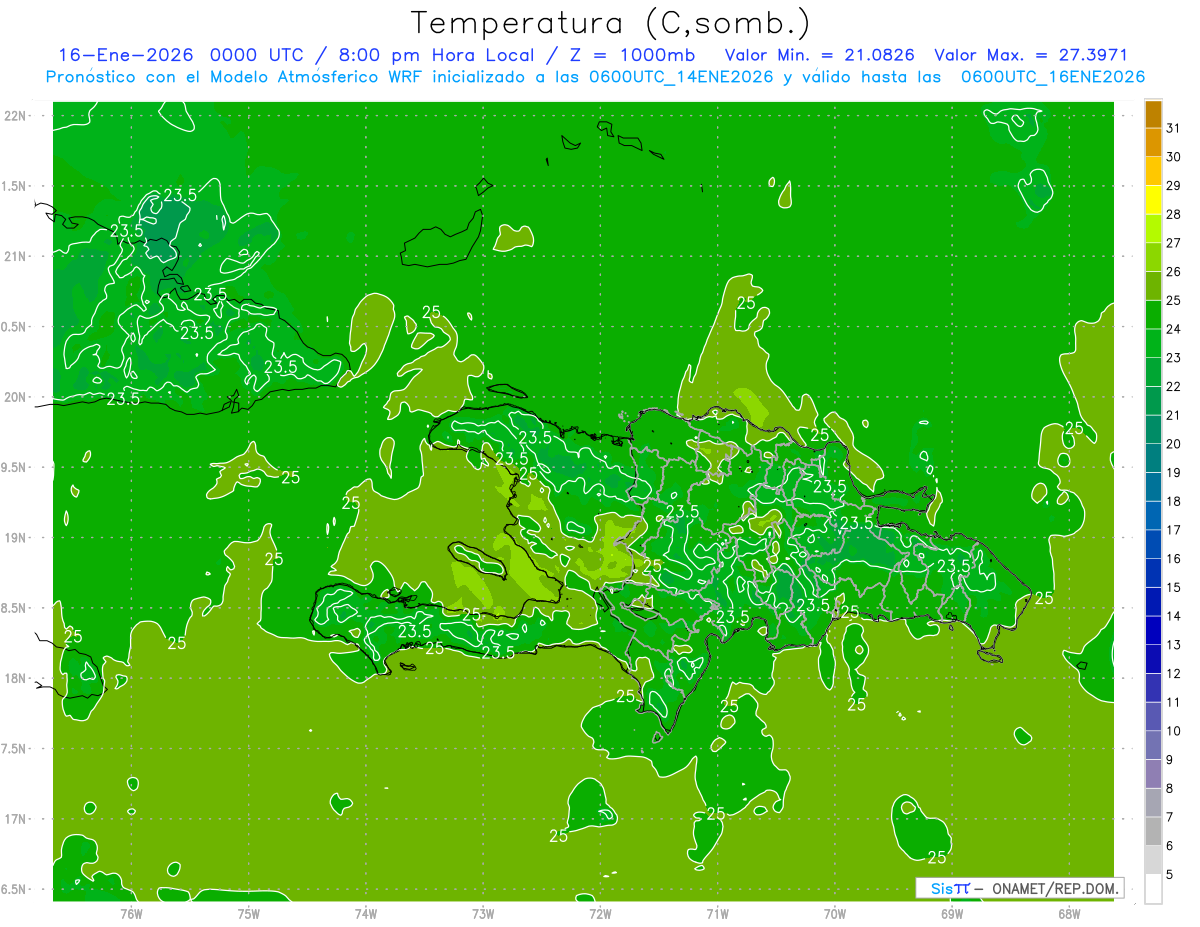Screen dimensions: 1200x927
Task: Click the colorbar swatch between 24 and 25
Action: coord(1154,315)
